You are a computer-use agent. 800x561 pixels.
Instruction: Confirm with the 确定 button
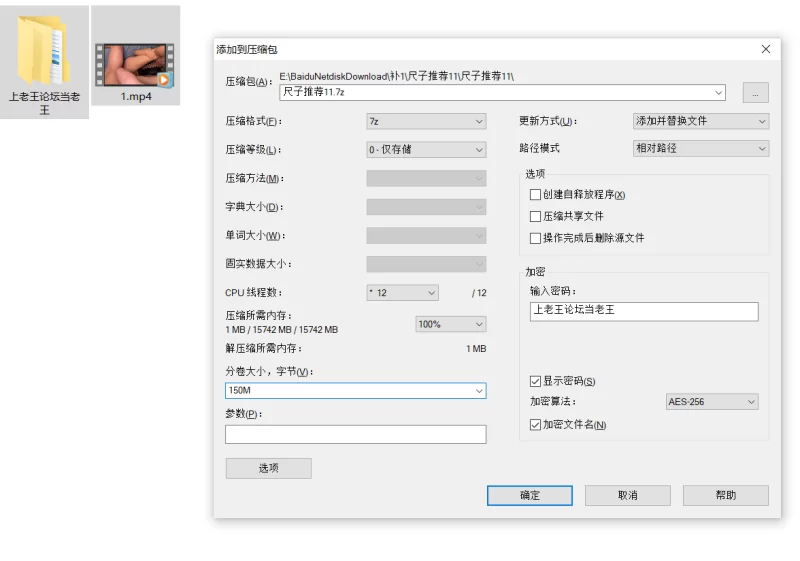[530, 495]
